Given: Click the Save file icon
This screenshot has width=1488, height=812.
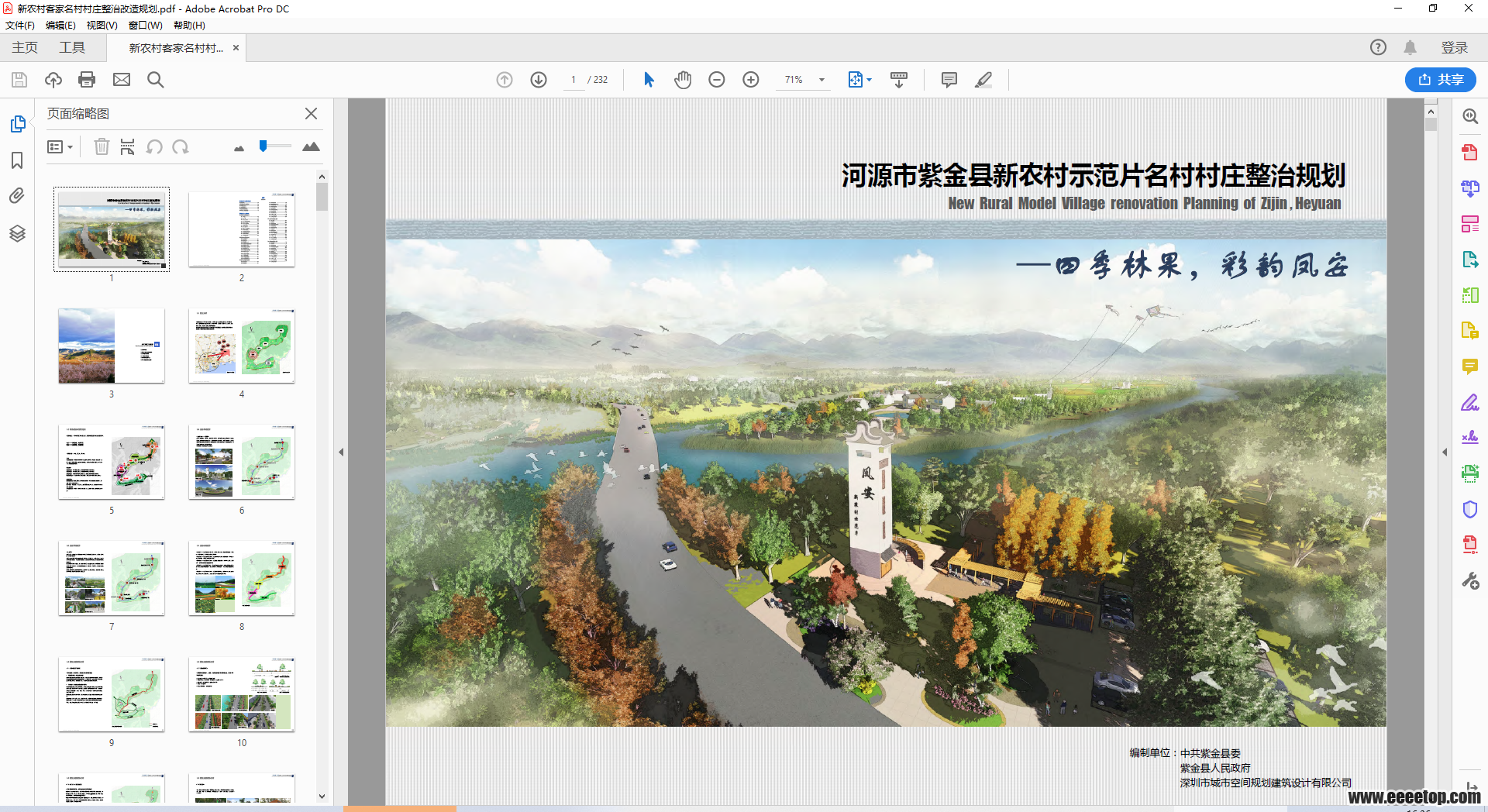Looking at the screenshot, I should [x=19, y=80].
